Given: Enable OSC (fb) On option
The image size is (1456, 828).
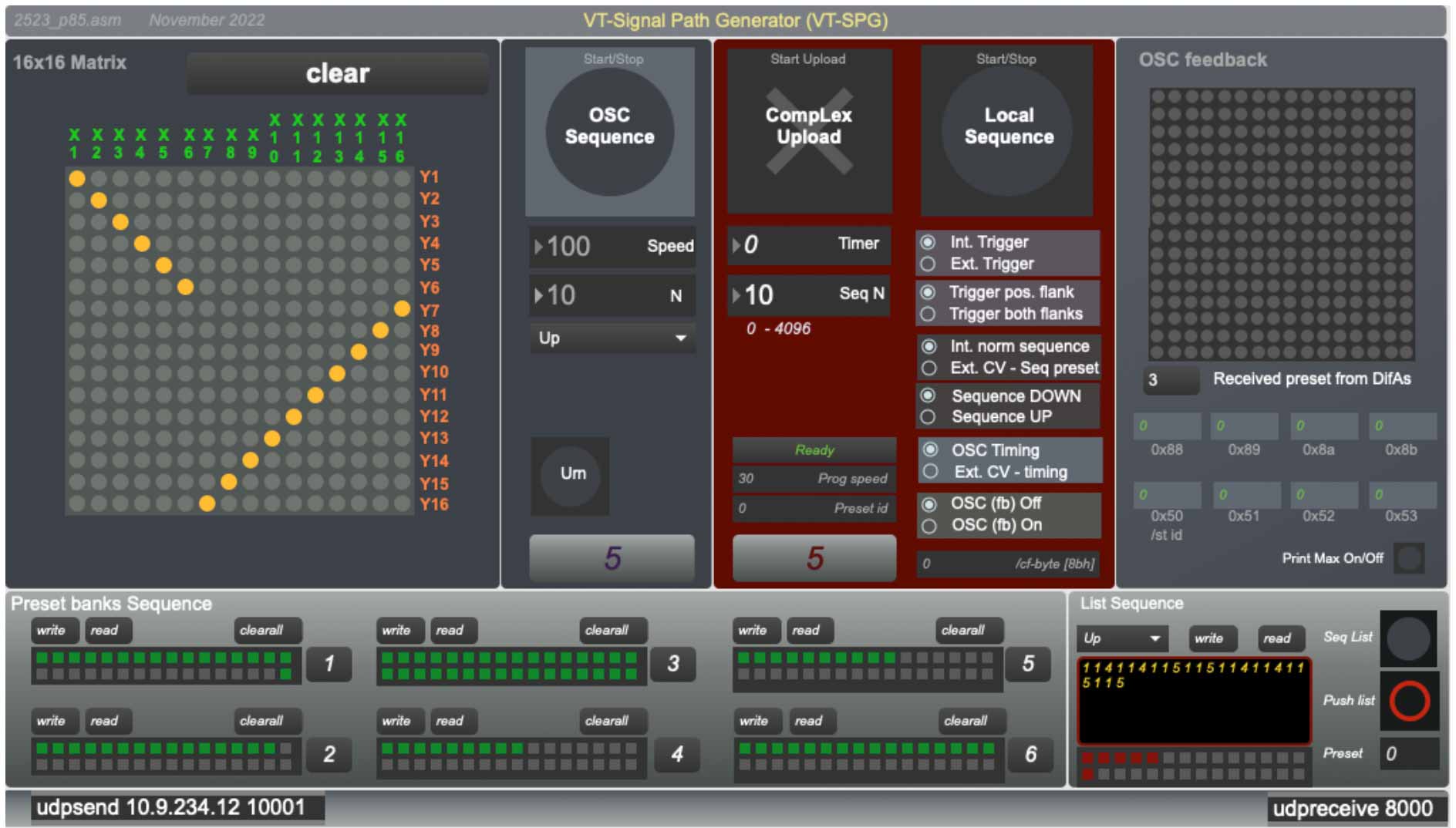Looking at the screenshot, I should (x=929, y=525).
